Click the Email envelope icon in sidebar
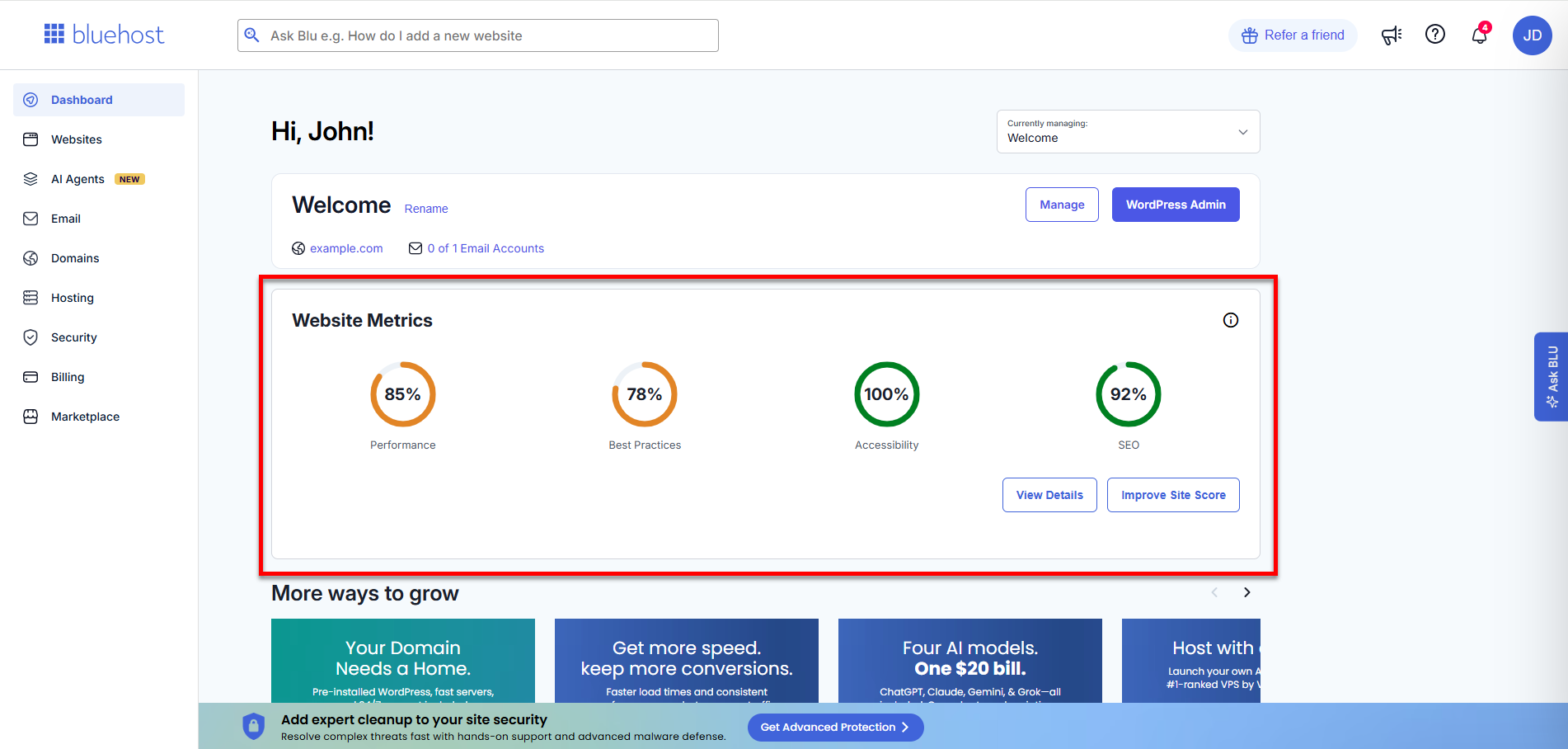Screen dimensions: 1568x749 (31, 219)
